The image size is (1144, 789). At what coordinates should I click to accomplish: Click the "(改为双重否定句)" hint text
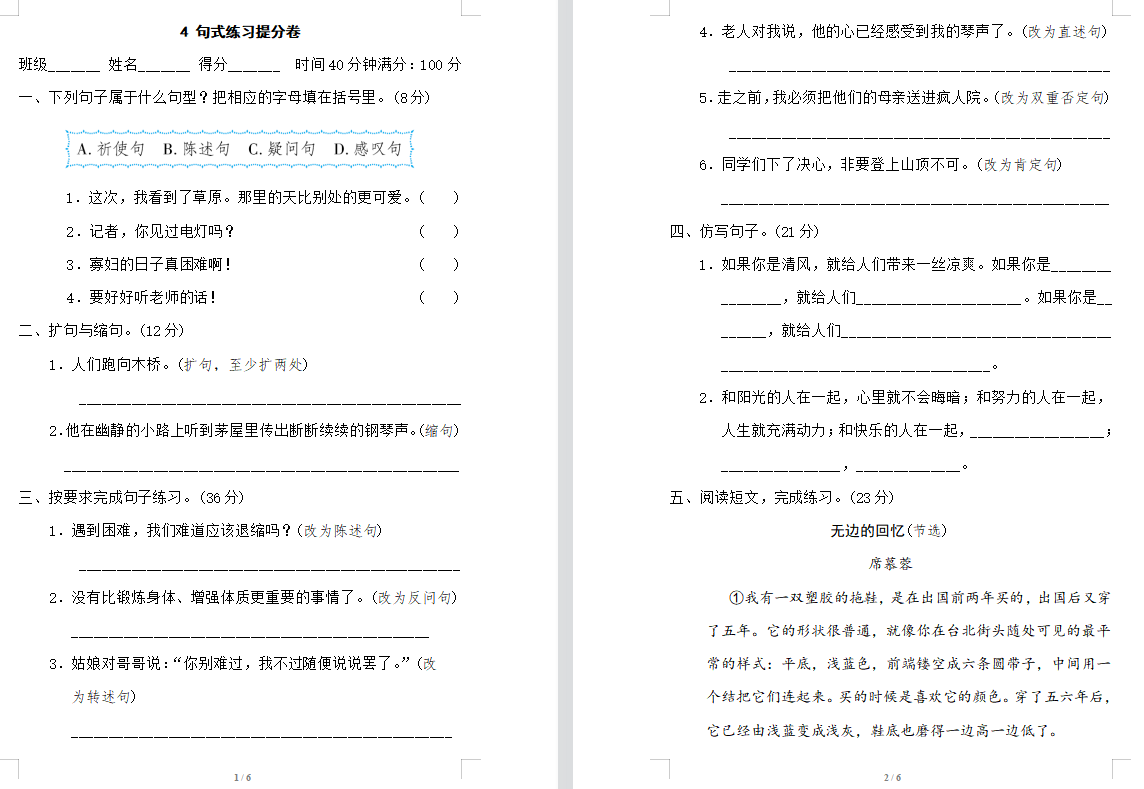pos(1052,98)
